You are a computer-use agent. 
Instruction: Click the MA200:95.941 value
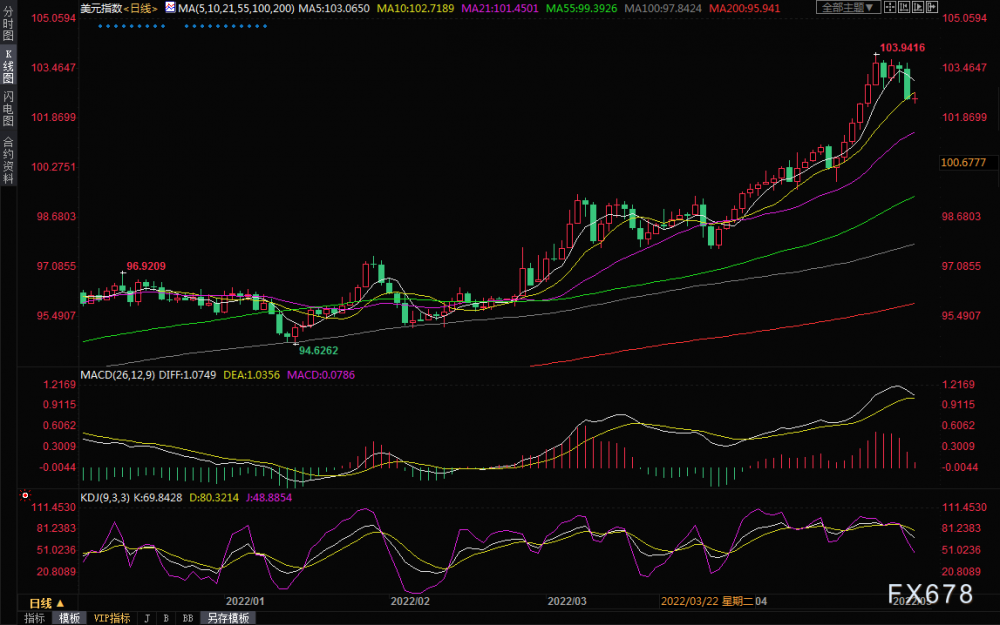pos(744,8)
